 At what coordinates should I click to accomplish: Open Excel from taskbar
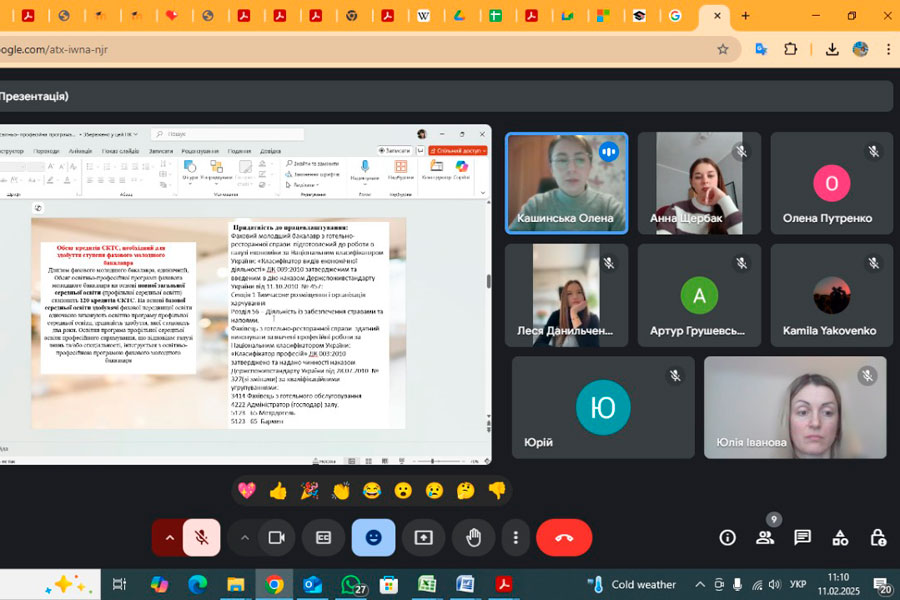[x=427, y=584]
